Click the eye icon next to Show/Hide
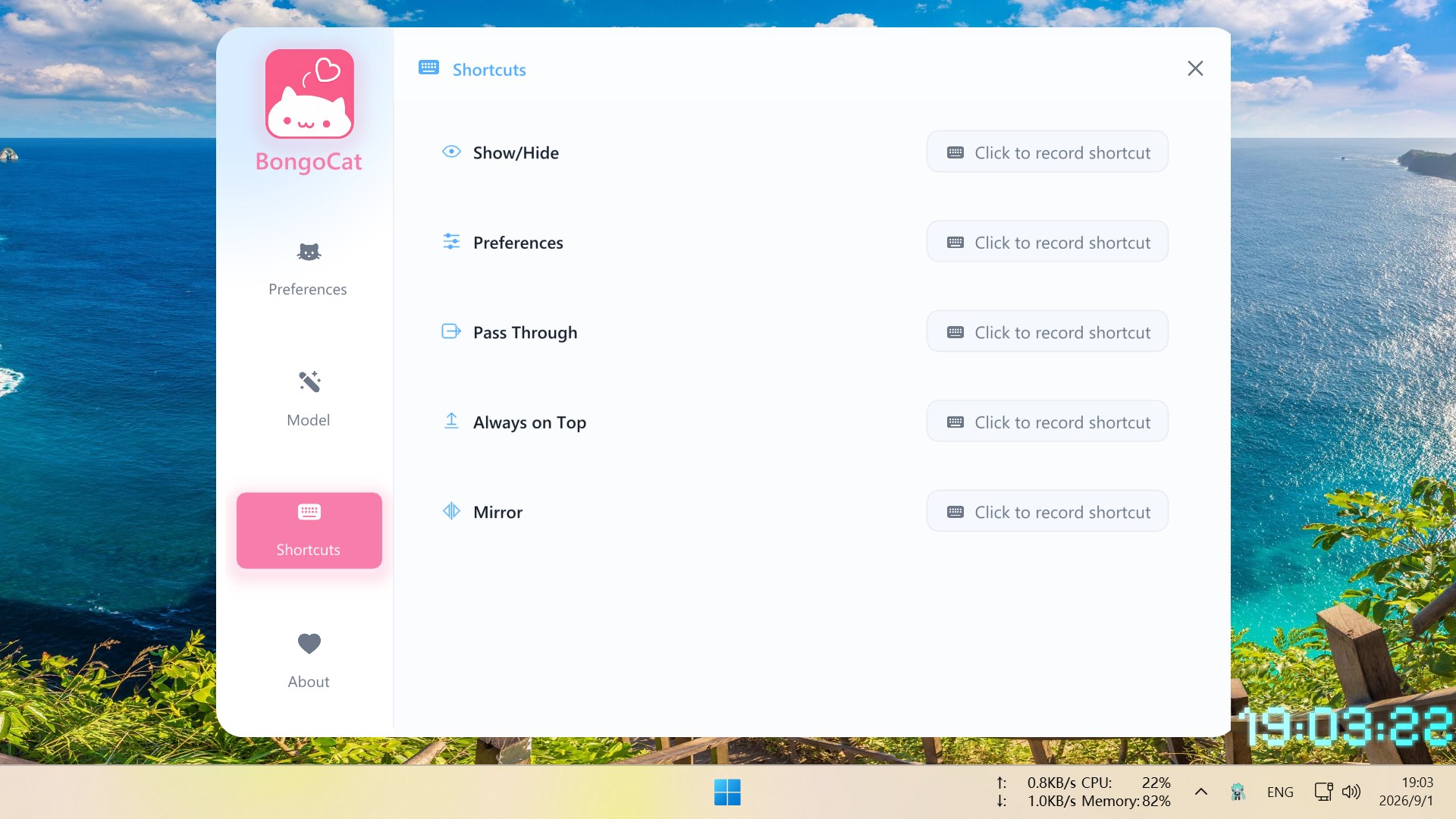This screenshot has width=1456, height=819. 451,152
